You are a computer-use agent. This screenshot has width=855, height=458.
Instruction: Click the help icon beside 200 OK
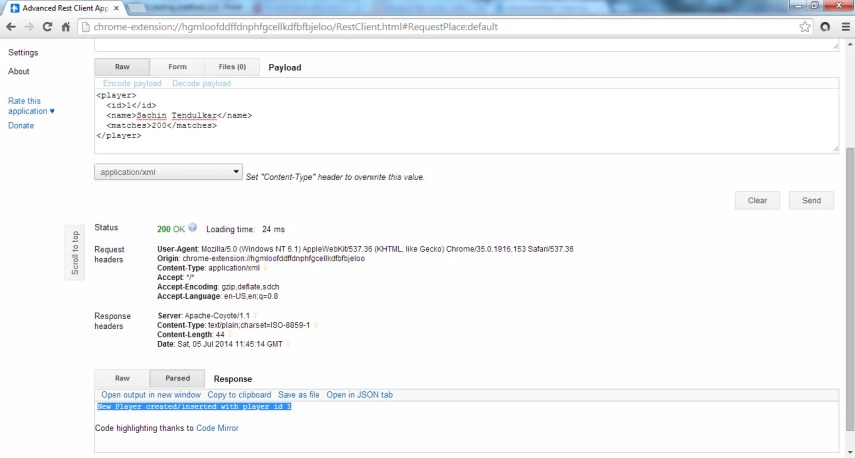coord(192,228)
